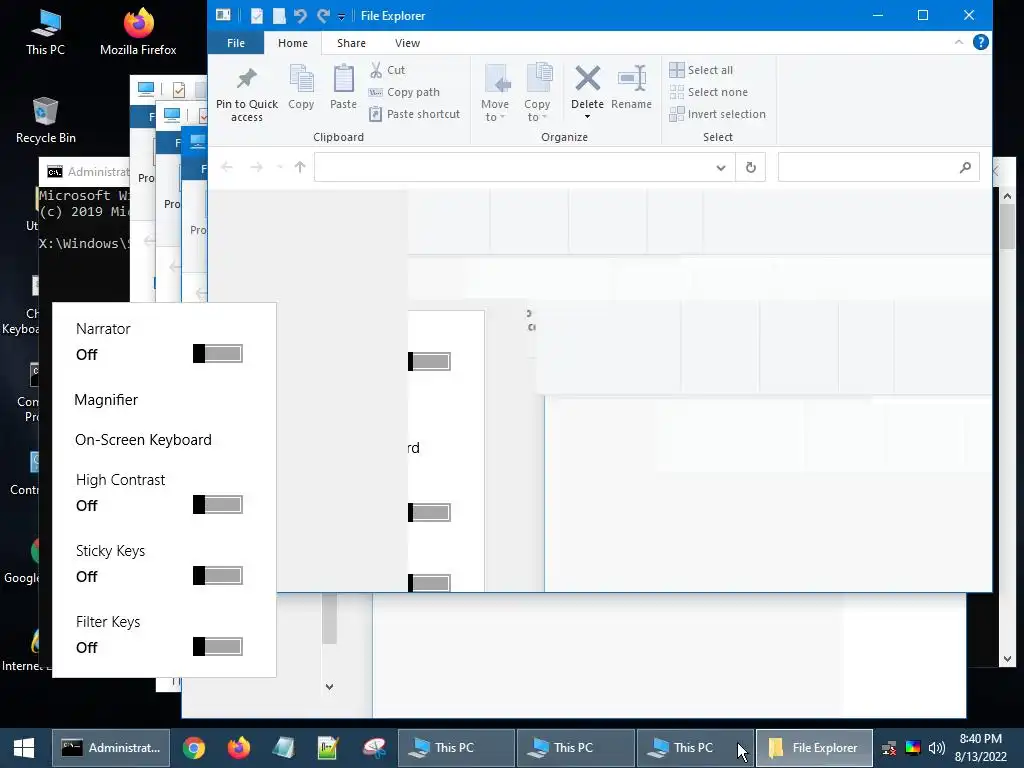
Task: Click Select none in the ribbon
Action: click(709, 92)
